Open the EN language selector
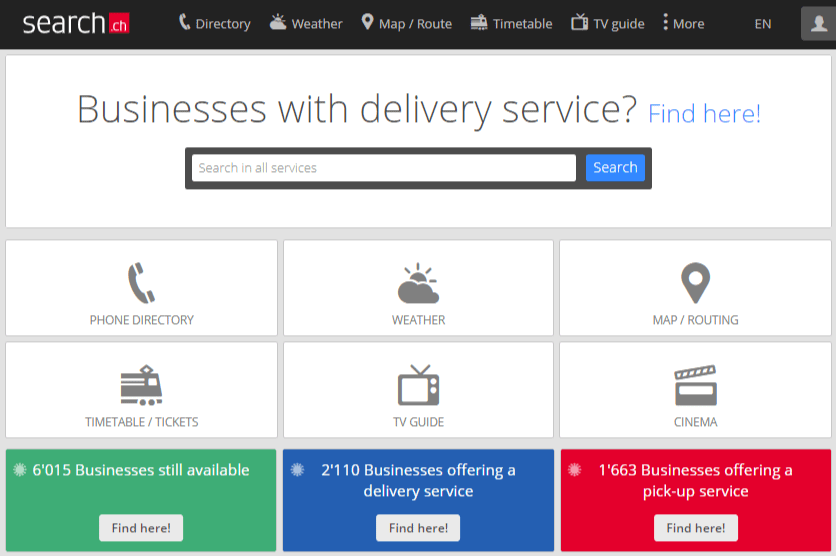The height and width of the screenshot is (556, 836). click(x=763, y=24)
